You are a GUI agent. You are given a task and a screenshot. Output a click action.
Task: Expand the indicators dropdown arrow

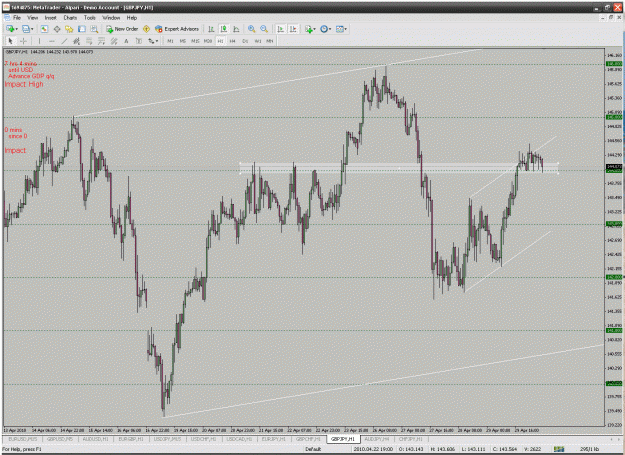pyautogui.click(x=314, y=29)
